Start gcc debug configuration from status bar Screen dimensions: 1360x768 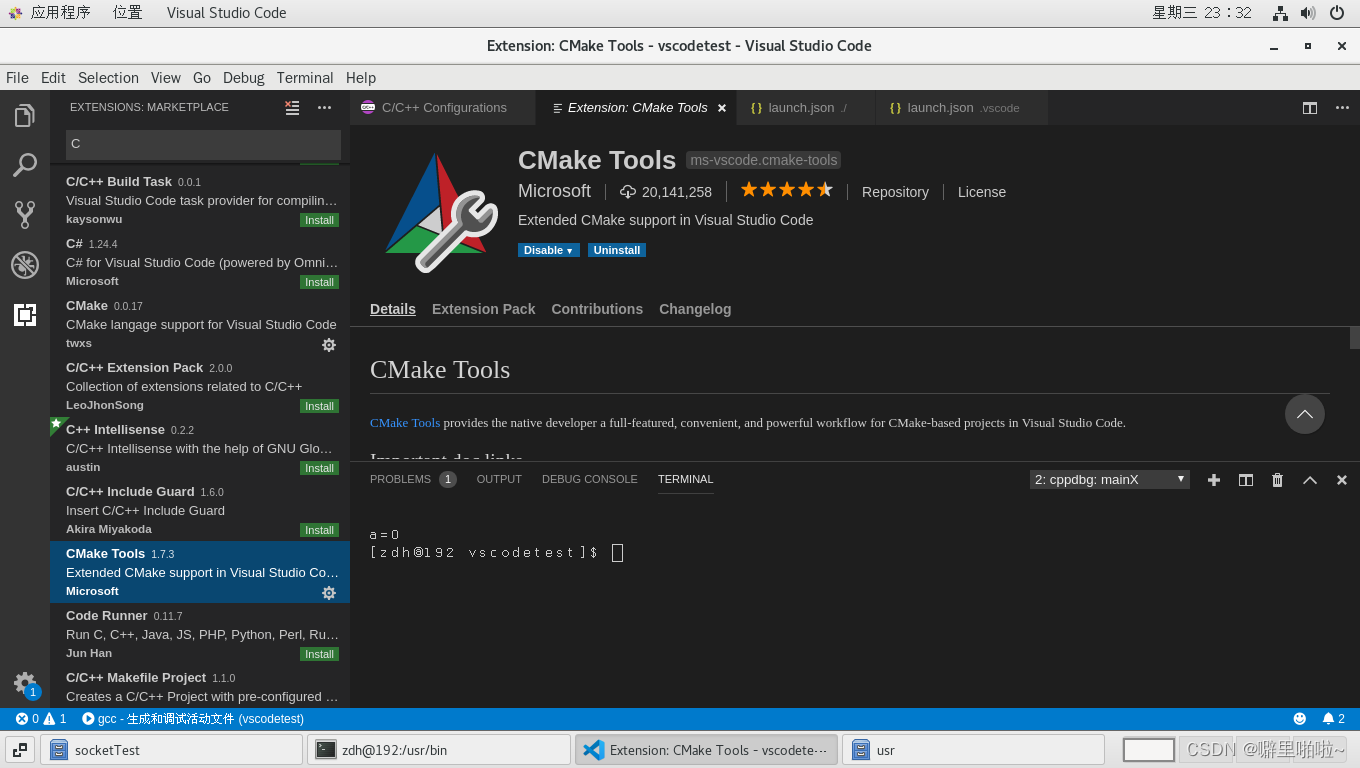click(193, 718)
